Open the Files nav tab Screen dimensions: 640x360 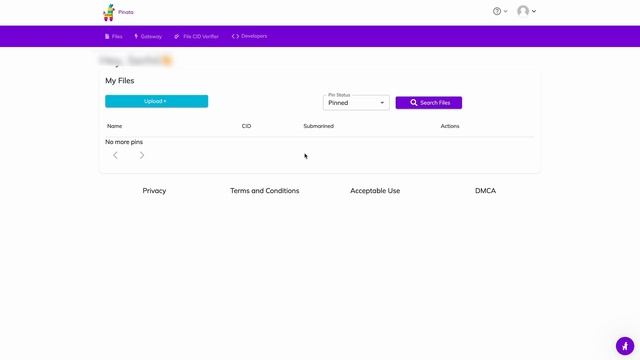113,36
